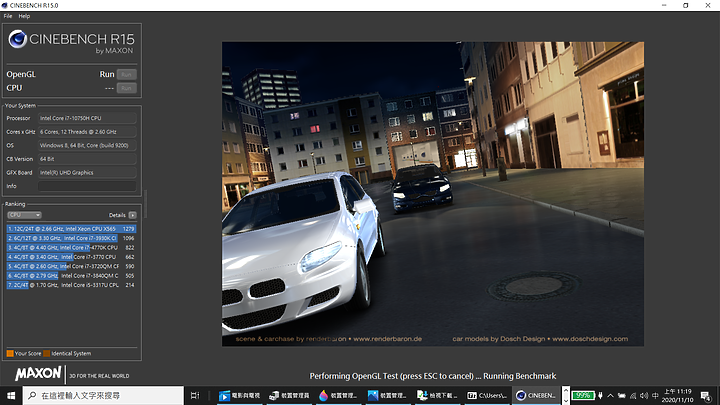Viewport: 720px width, 405px height.
Task: Click the green 99% battery indicator
Action: click(x=583, y=395)
